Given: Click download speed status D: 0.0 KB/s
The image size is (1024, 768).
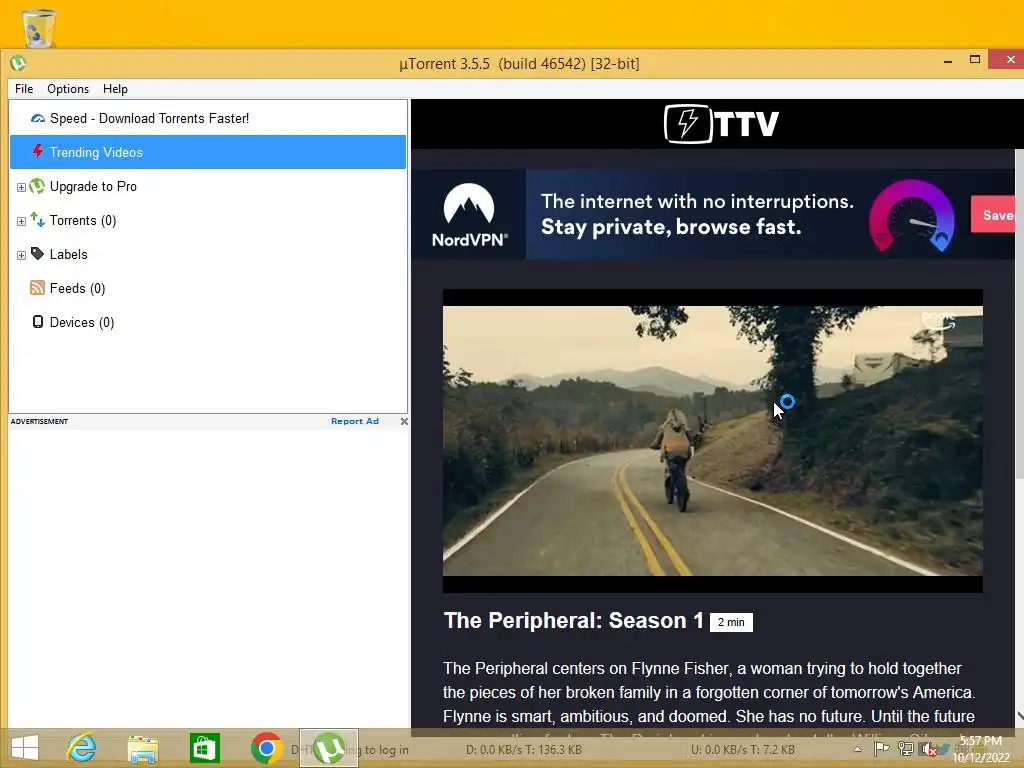Looking at the screenshot, I should click(x=524, y=750).
